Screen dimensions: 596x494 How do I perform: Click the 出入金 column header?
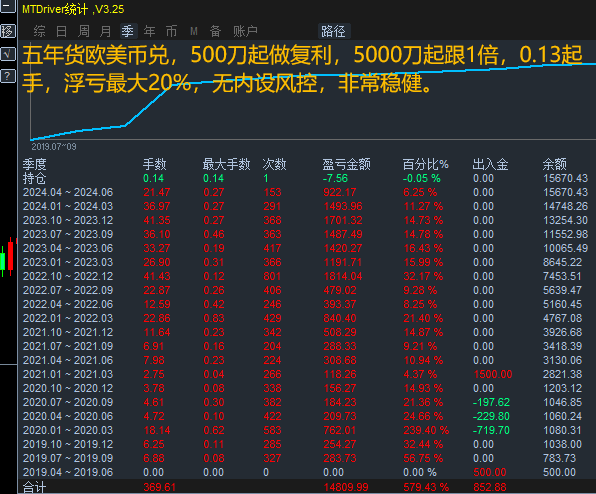490,164
